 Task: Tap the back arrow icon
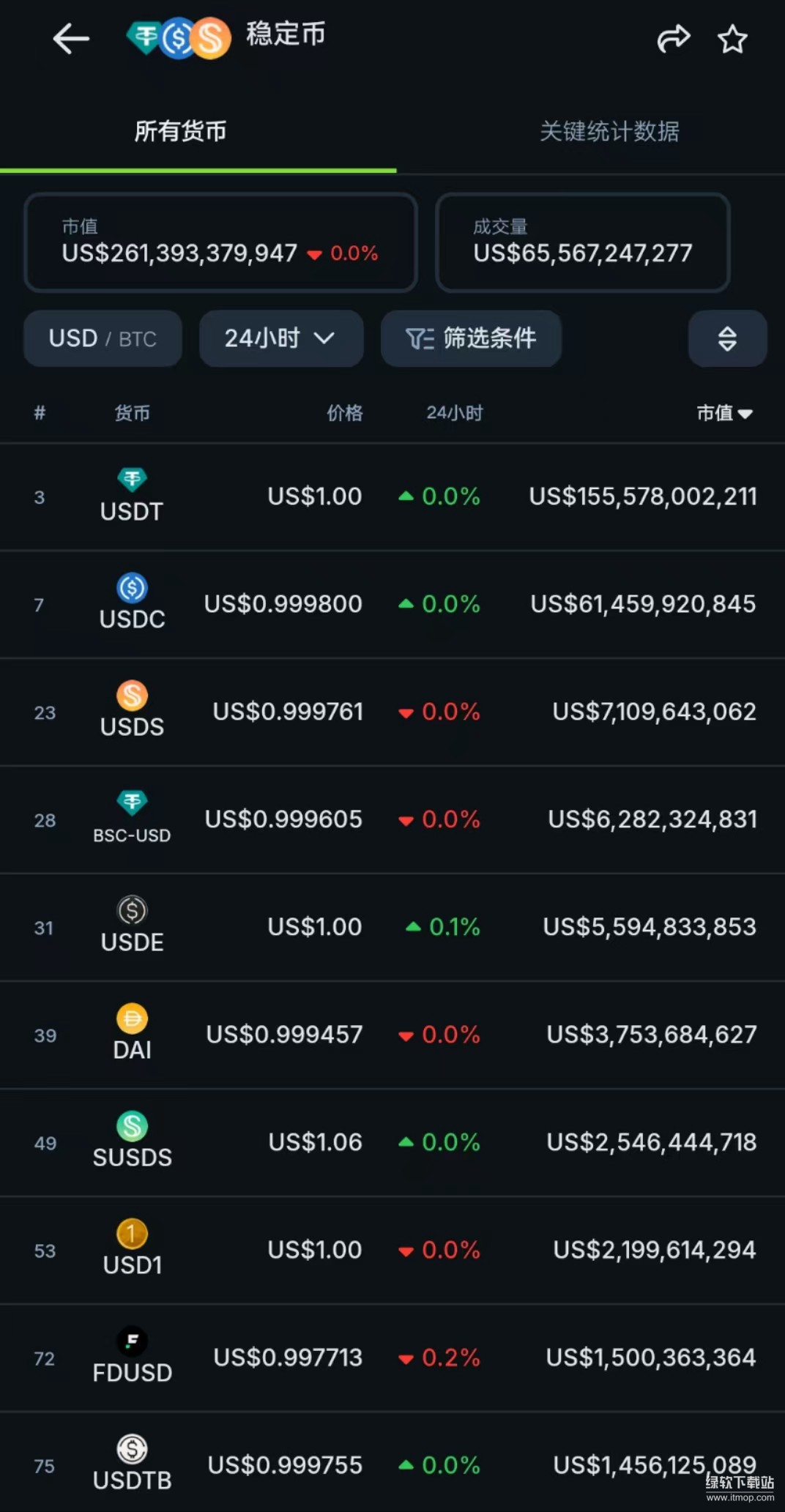(x=71, y=38)
